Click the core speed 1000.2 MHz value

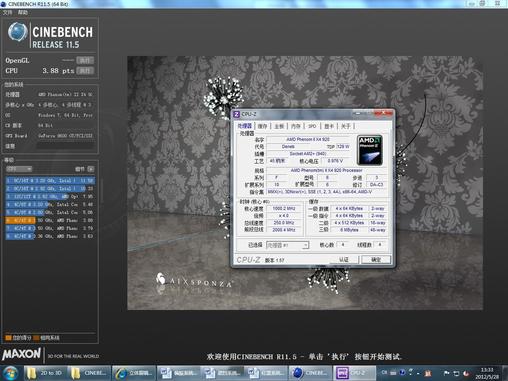[x=284, y=209]
